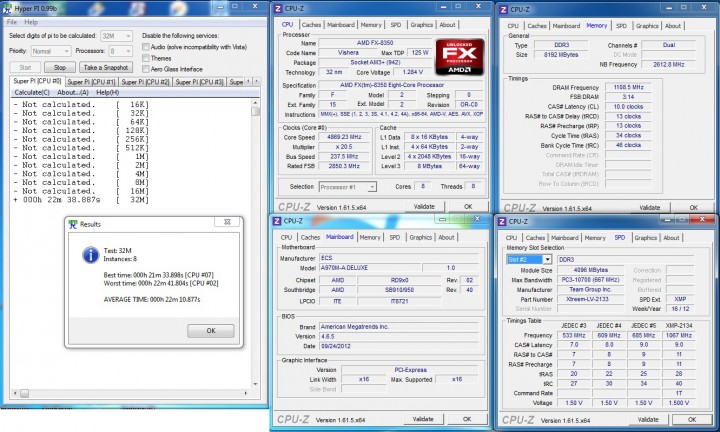Viewport: 720px width, 432px height.
Task: Click OK in CPU-Z Memory window
Action: click(693, 208)
